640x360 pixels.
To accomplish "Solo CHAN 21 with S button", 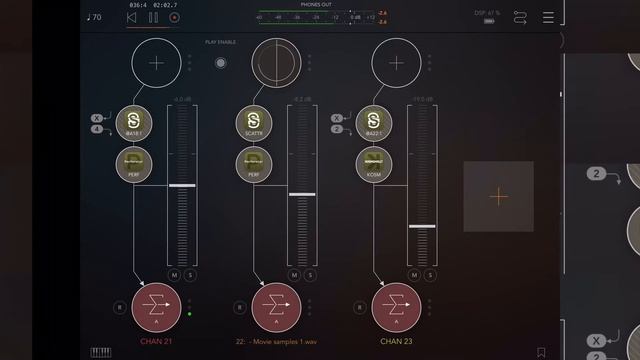I will tap(190, 275).
